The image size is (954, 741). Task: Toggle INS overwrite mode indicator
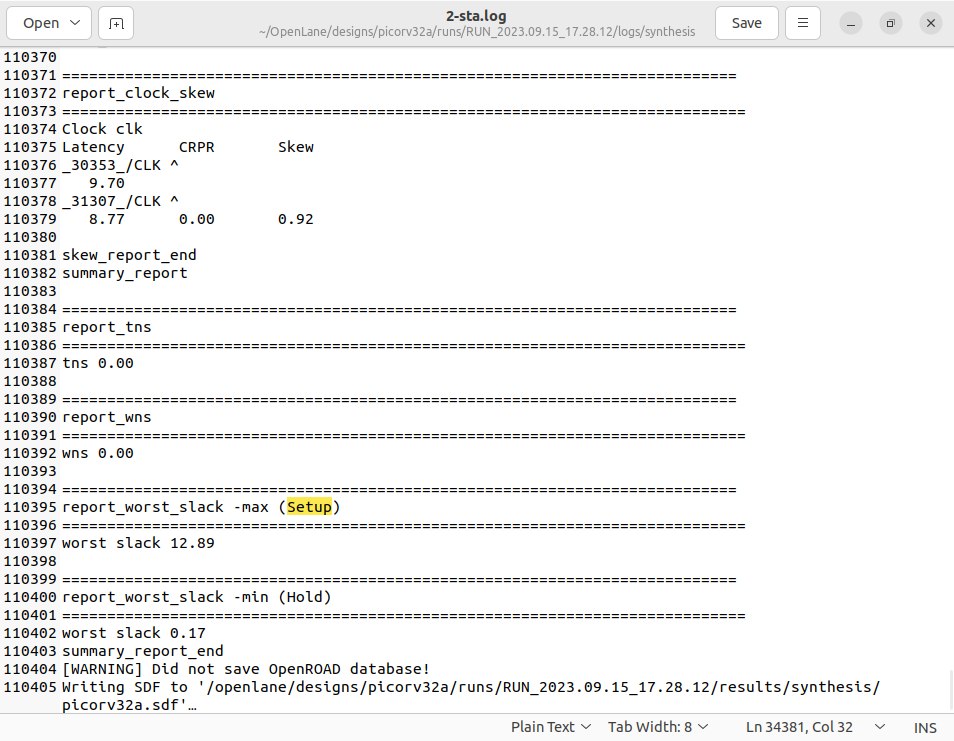coord(925,727)
